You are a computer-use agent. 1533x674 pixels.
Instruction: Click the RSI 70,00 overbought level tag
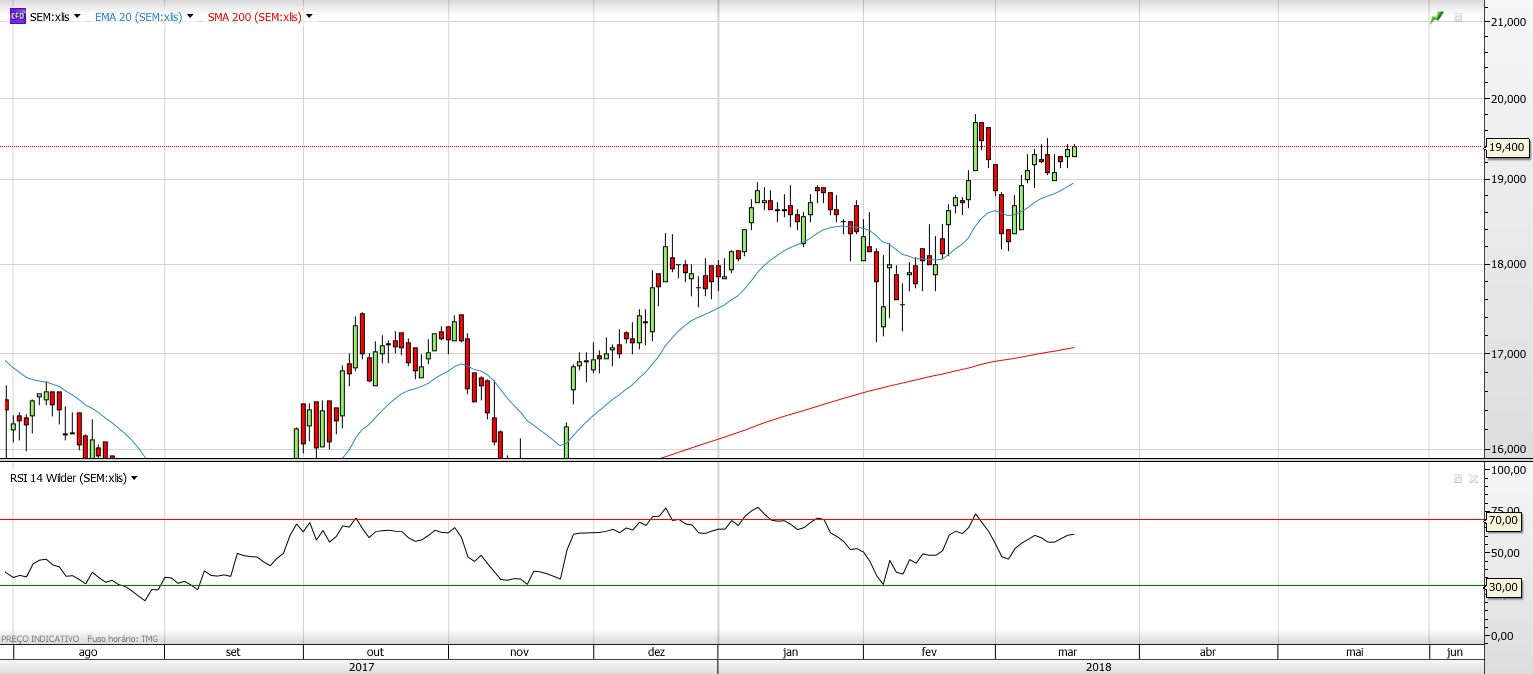[x=1504, y=520]
